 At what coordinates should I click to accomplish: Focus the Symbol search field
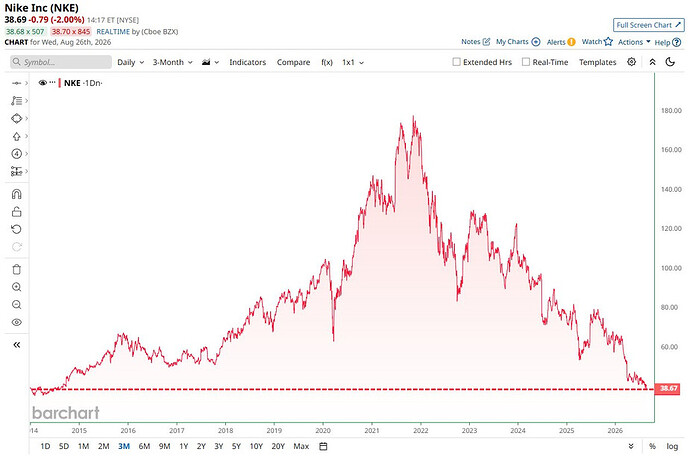pos(61,62)
